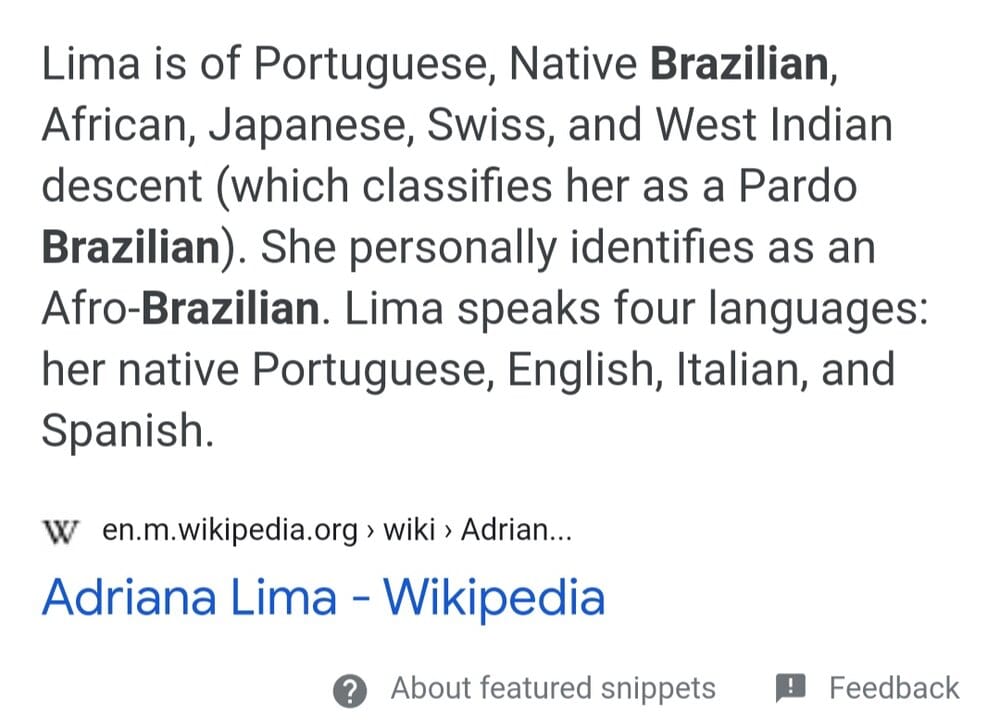The width and height of the screenshot is (1000, 725).
Task: Click "Spanish." on the snippet's last line
Action: pos(128,431)
